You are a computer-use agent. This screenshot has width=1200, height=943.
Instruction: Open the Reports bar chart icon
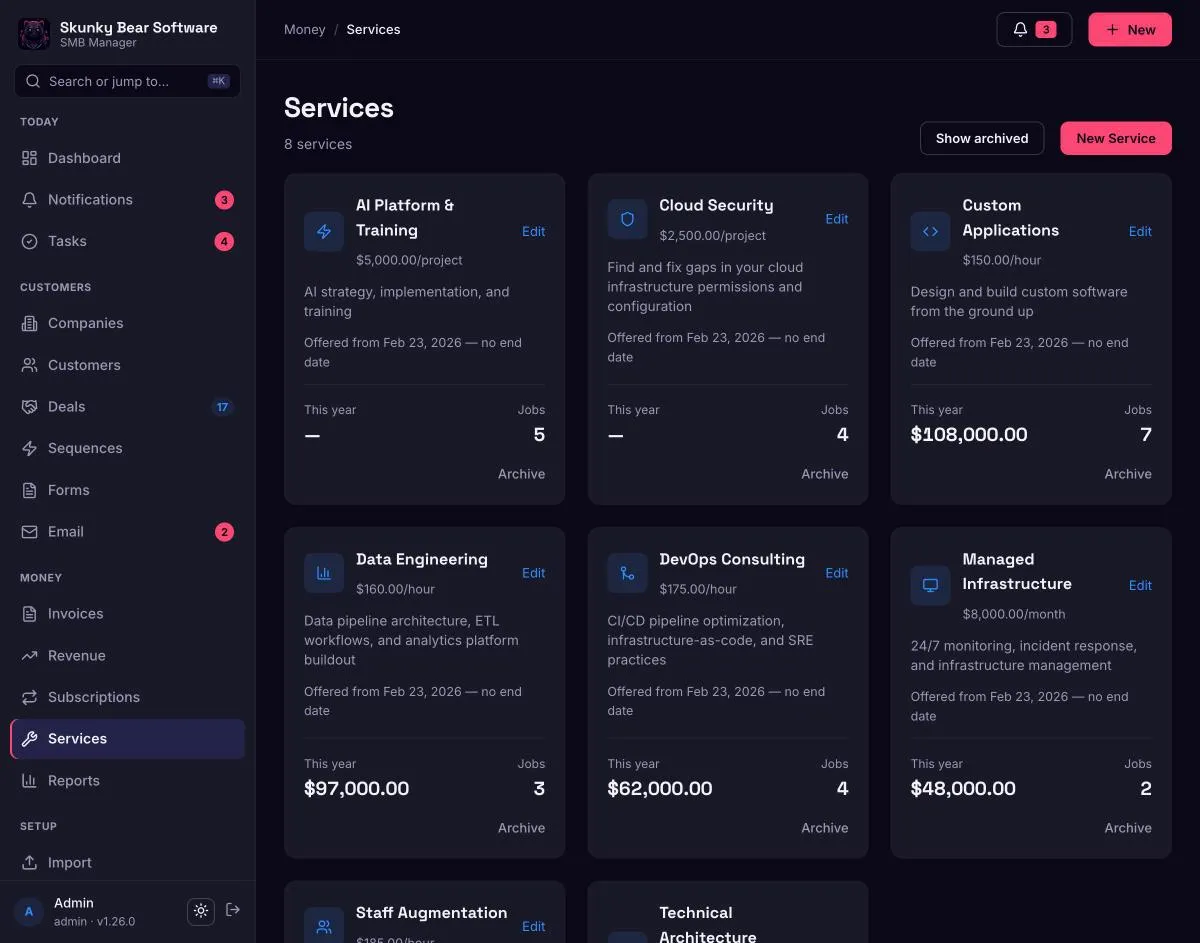[x=29, y=780]
